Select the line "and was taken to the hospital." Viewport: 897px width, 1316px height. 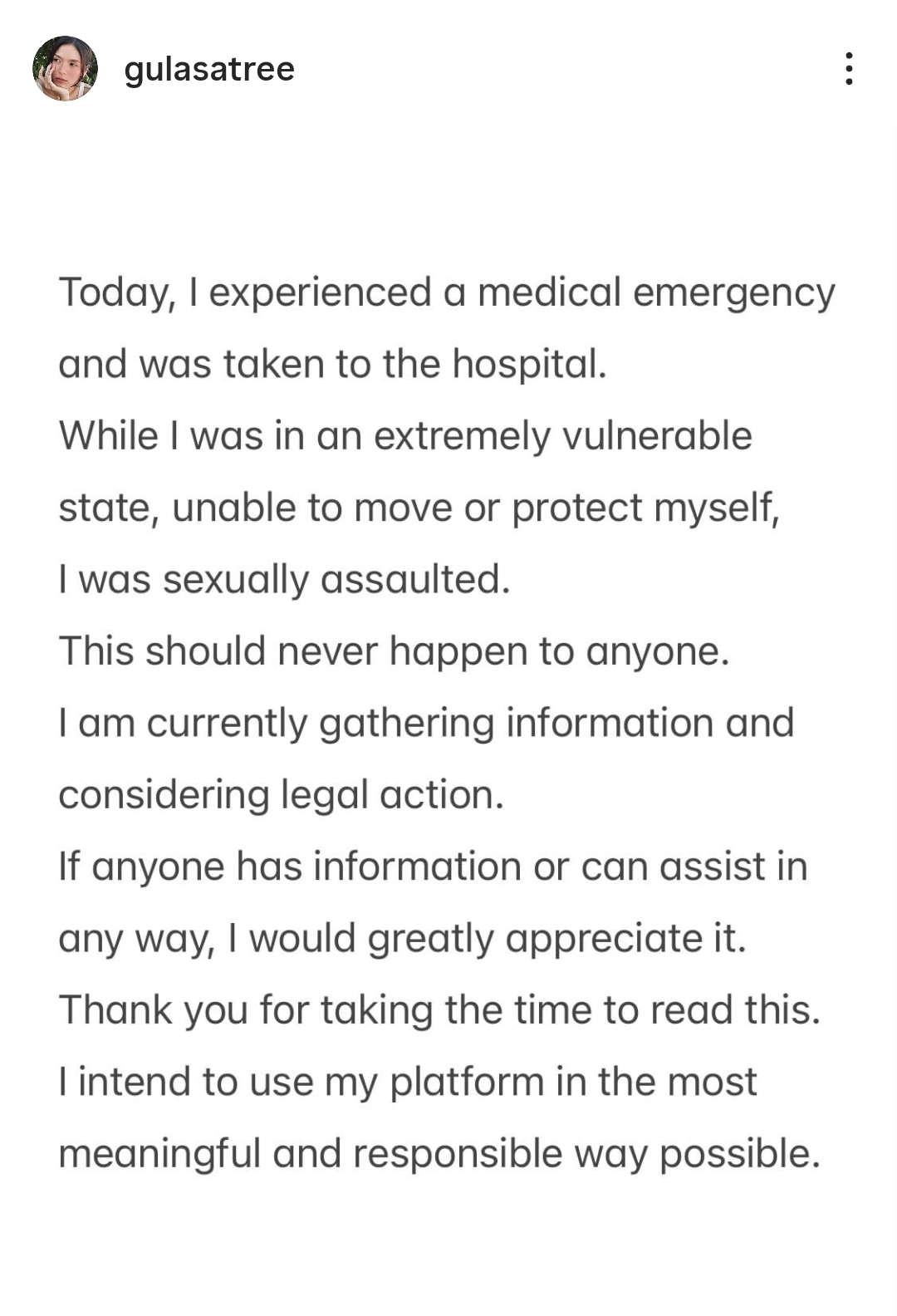[332, 365]
